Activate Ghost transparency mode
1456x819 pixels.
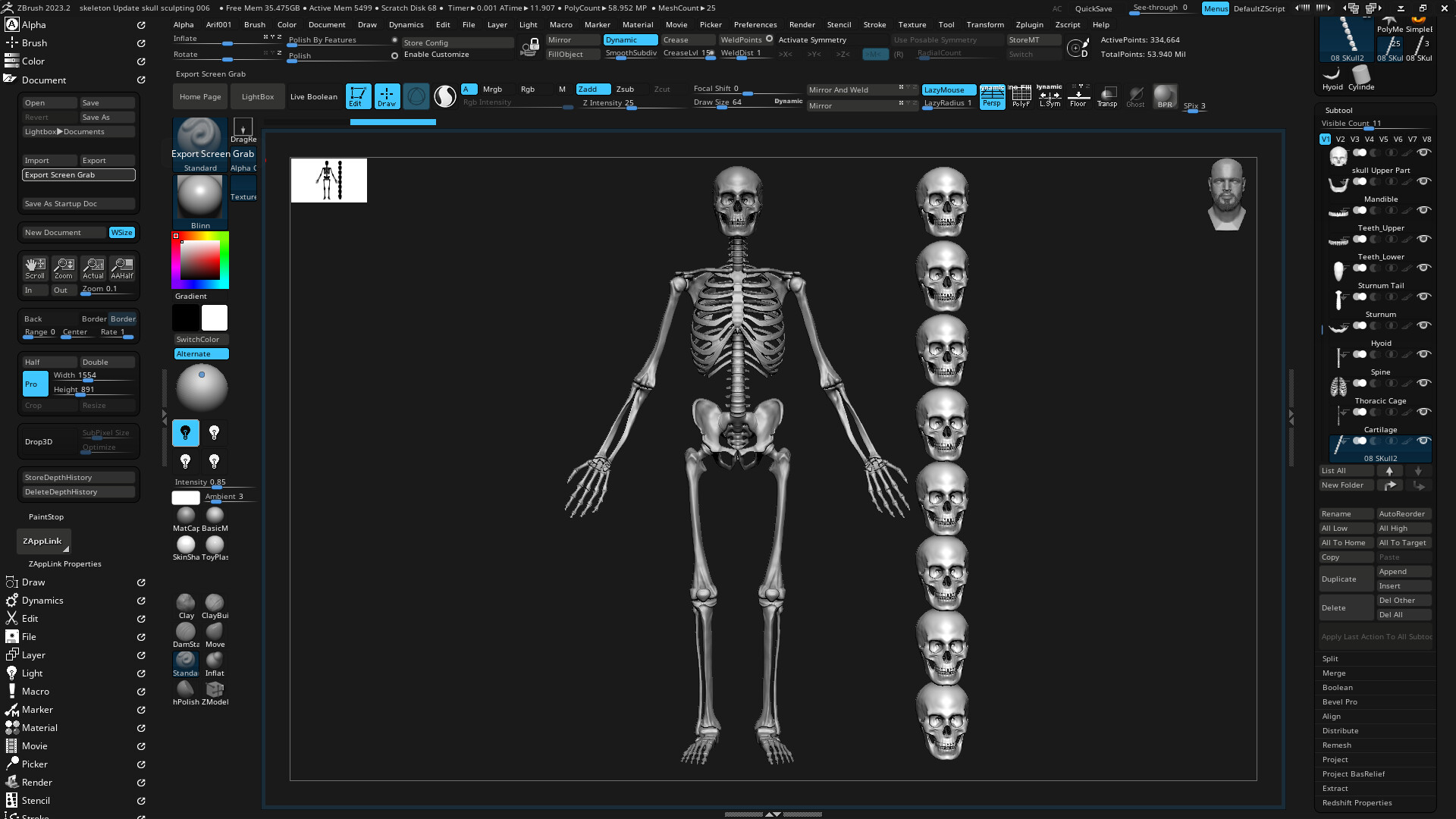pyautogui.click(x=1136, y=96)
